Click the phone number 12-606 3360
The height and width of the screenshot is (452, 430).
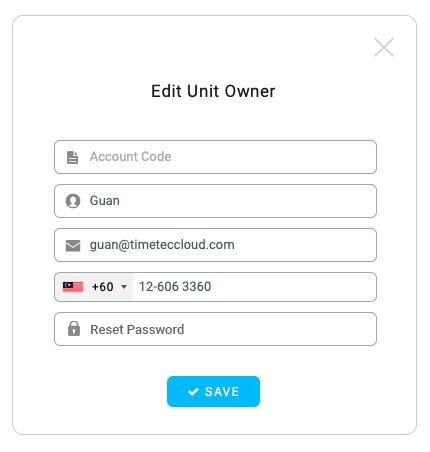pyautogui.click(x=175, y=287)
